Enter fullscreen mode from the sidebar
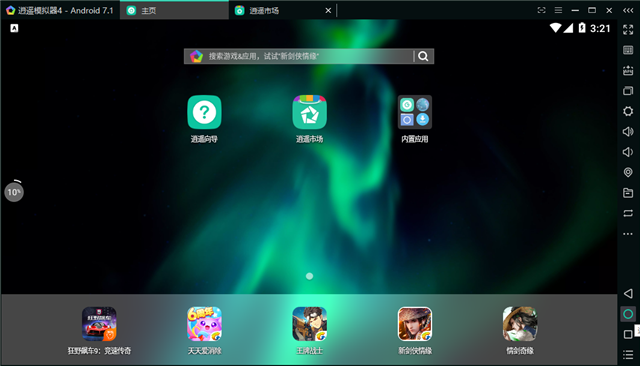Screen dimensions: 640x366 pyautogui.click(x=628, y=29)
